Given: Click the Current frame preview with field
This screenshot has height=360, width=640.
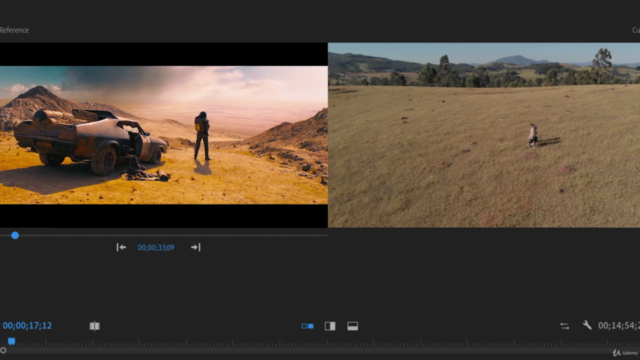Looking at the screenshot, I should point(484,135).
